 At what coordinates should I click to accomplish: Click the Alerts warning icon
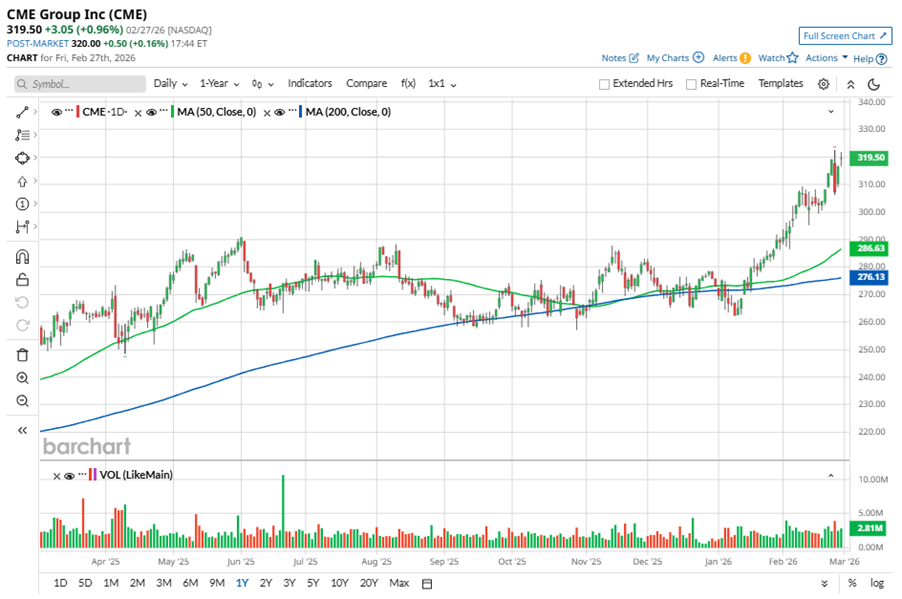pos(745,58)
